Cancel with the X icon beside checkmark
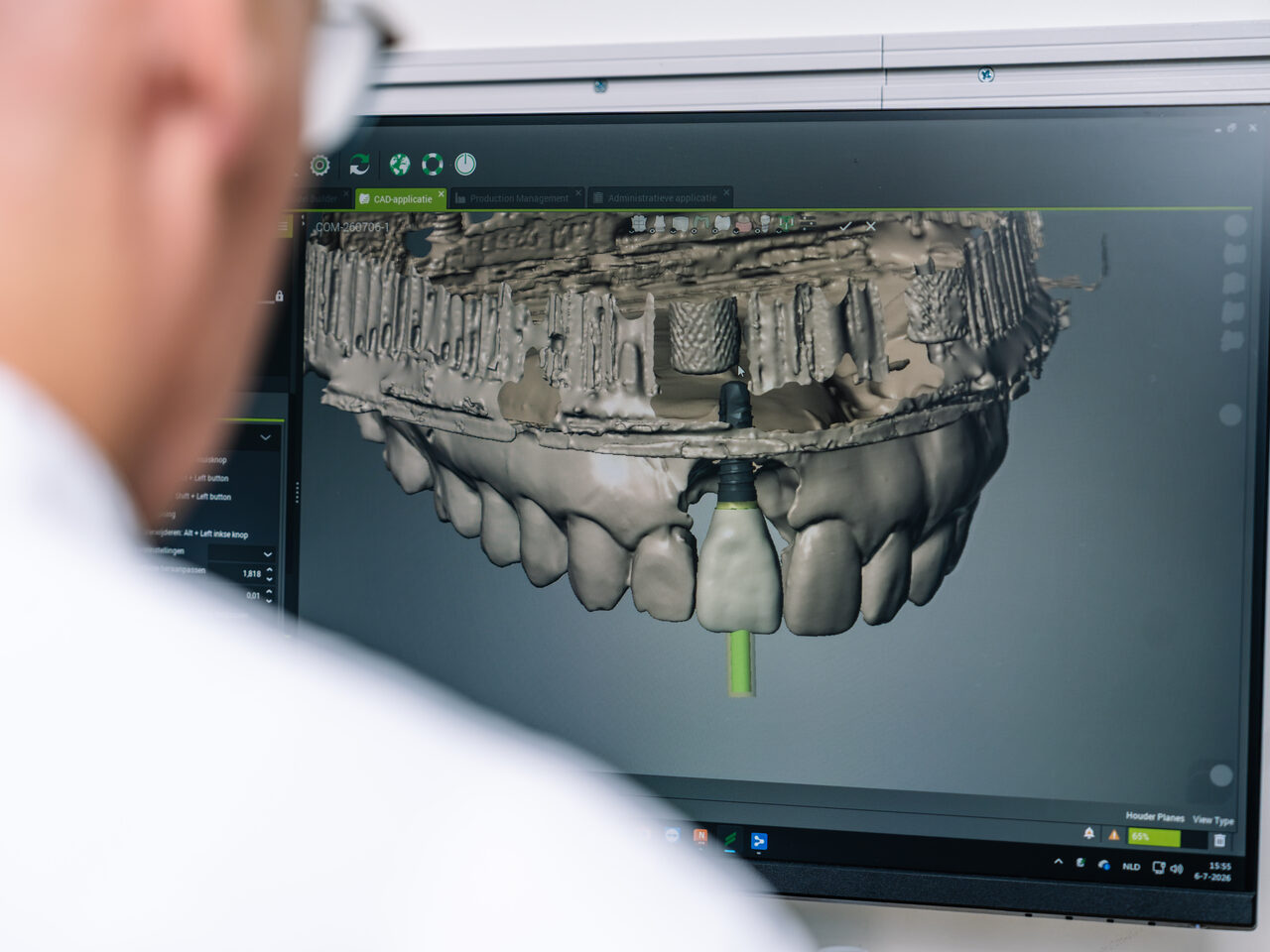1270x952 pixels. [871, 227]
